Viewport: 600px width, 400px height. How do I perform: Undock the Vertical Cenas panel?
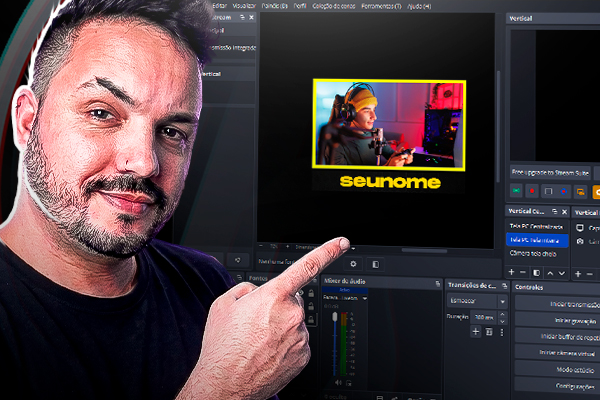[x=554, y=211]
